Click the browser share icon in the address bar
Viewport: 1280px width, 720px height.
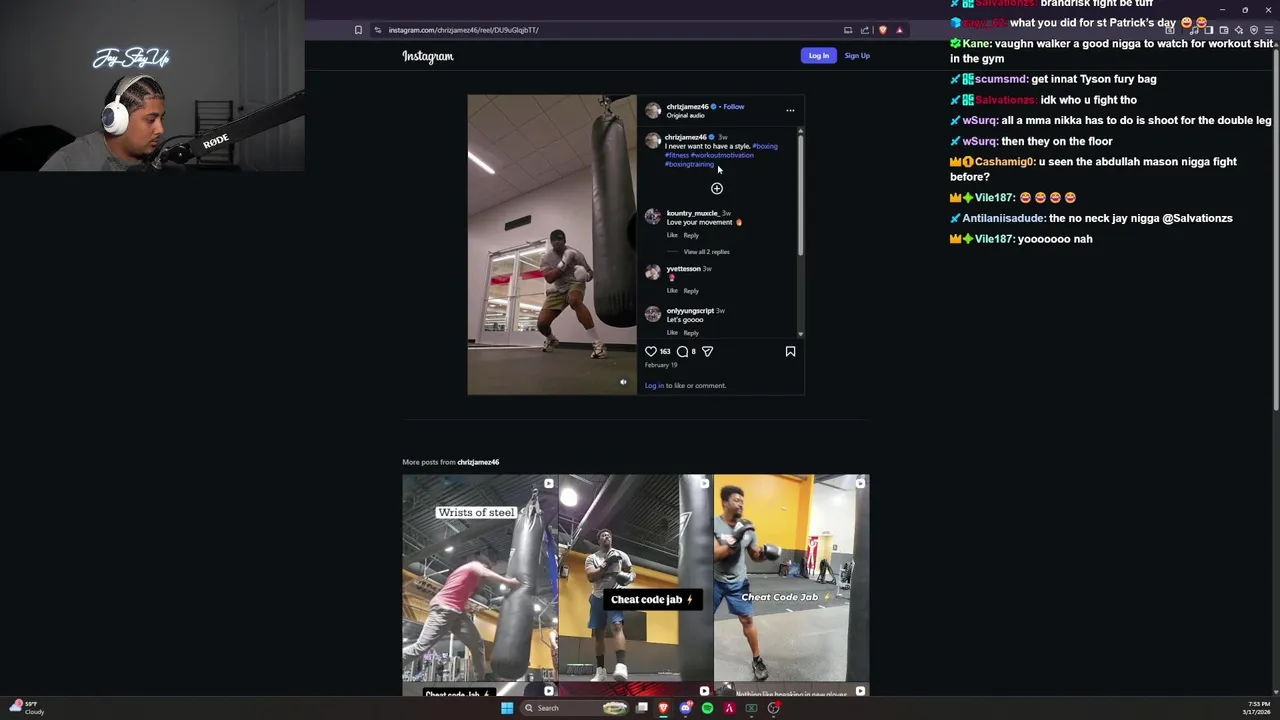(x=865, y=30)
